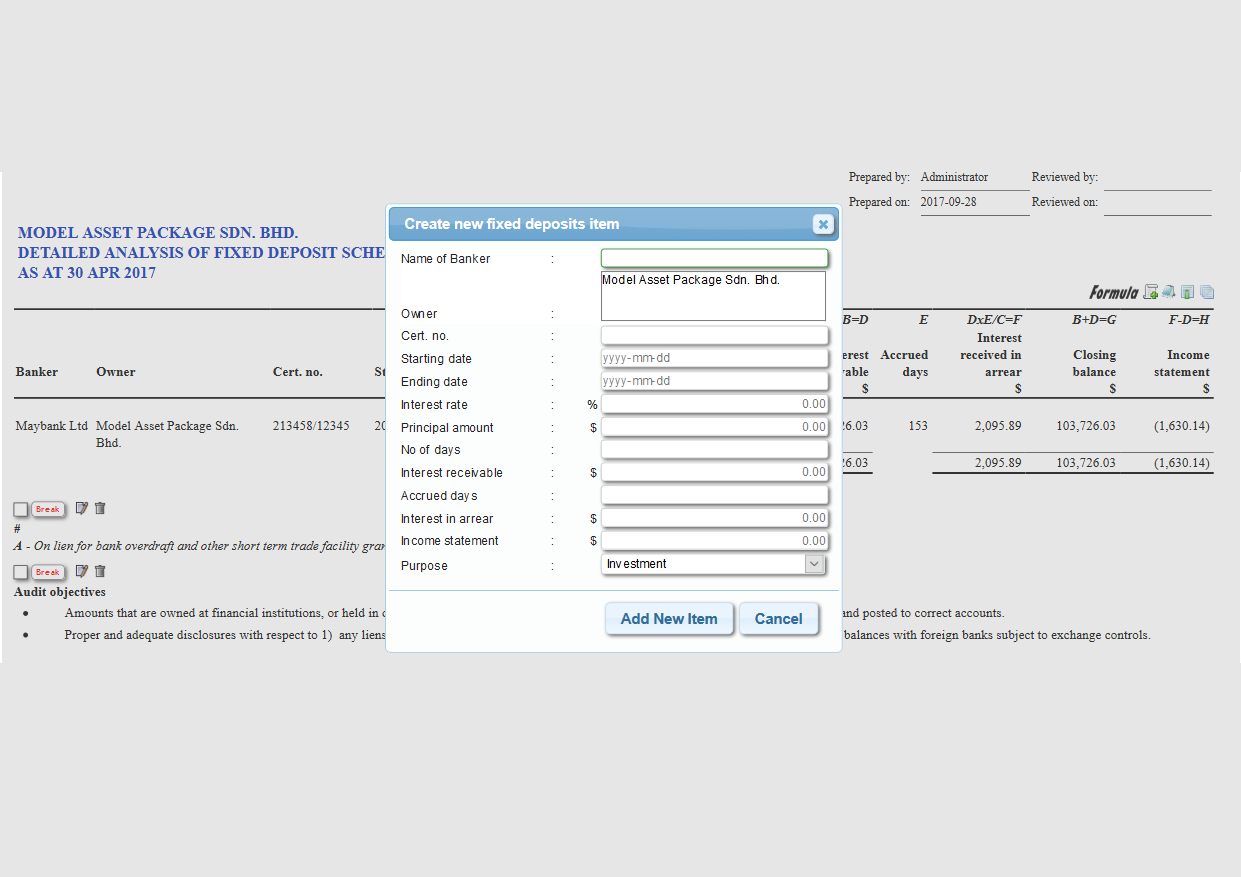Click the stacked copy pages icon
1241x877 pixels.
(1207, 292)
